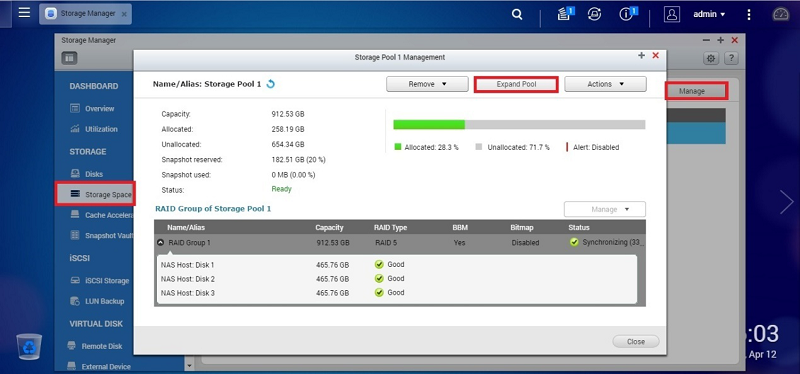Click the gray Unallocated legend swatch
Screen dimensions: 800x374
[479, 147]
